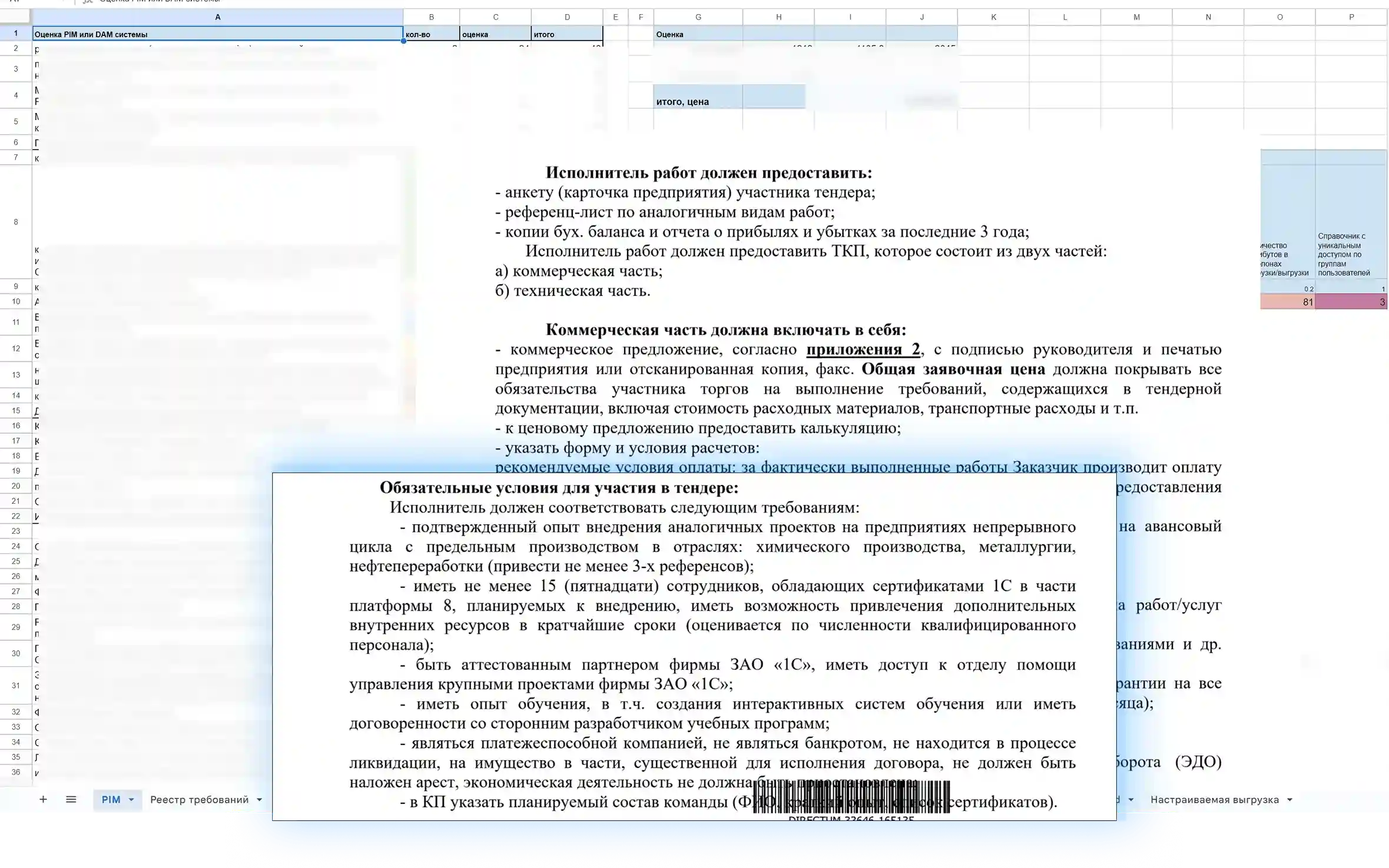Select column G header
Image resolution: width=1389 pixels, height=868 pixels.
[698, 17]
